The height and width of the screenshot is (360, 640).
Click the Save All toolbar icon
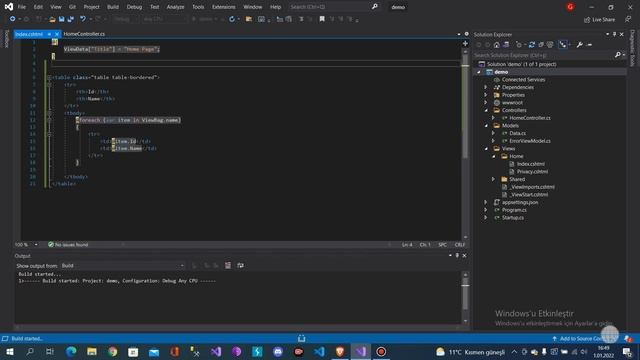point(71,19)
